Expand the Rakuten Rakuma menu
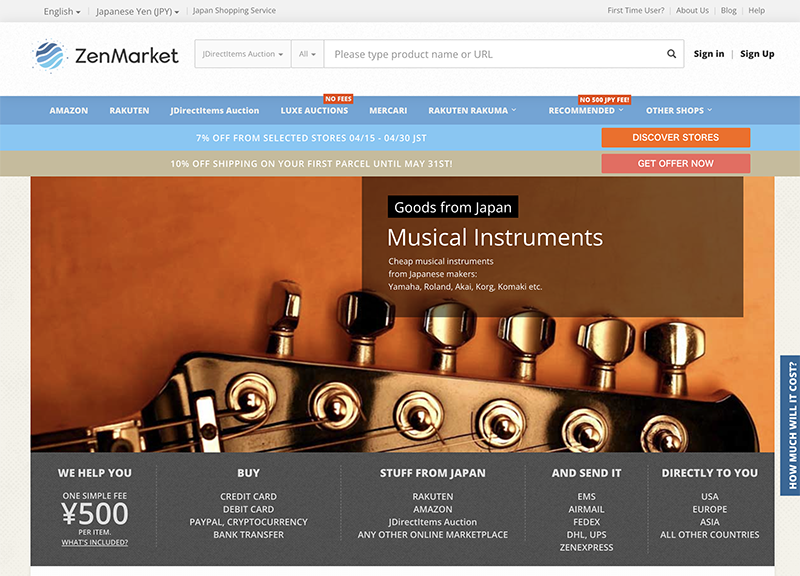The image size is (800, 576). click(x=472, y=110)
